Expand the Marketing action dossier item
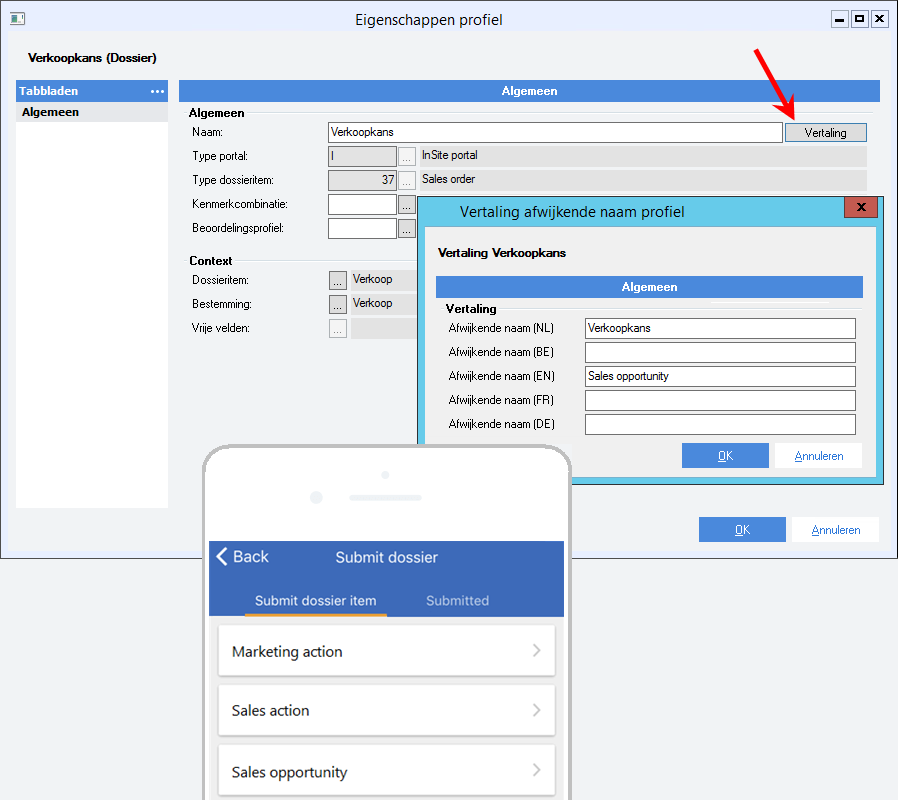Screen dimensions: 898x800 pos(386,651)
